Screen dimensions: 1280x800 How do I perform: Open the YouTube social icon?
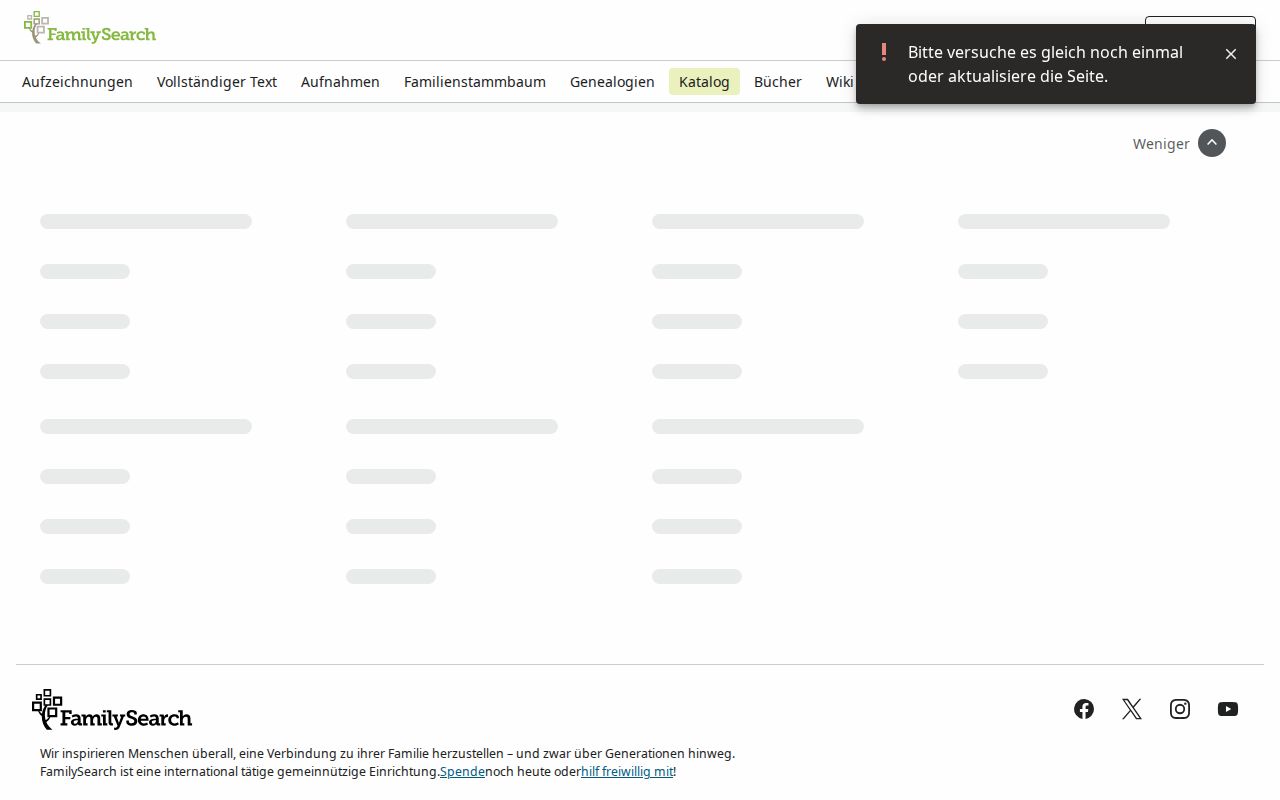pos(1228,709)
